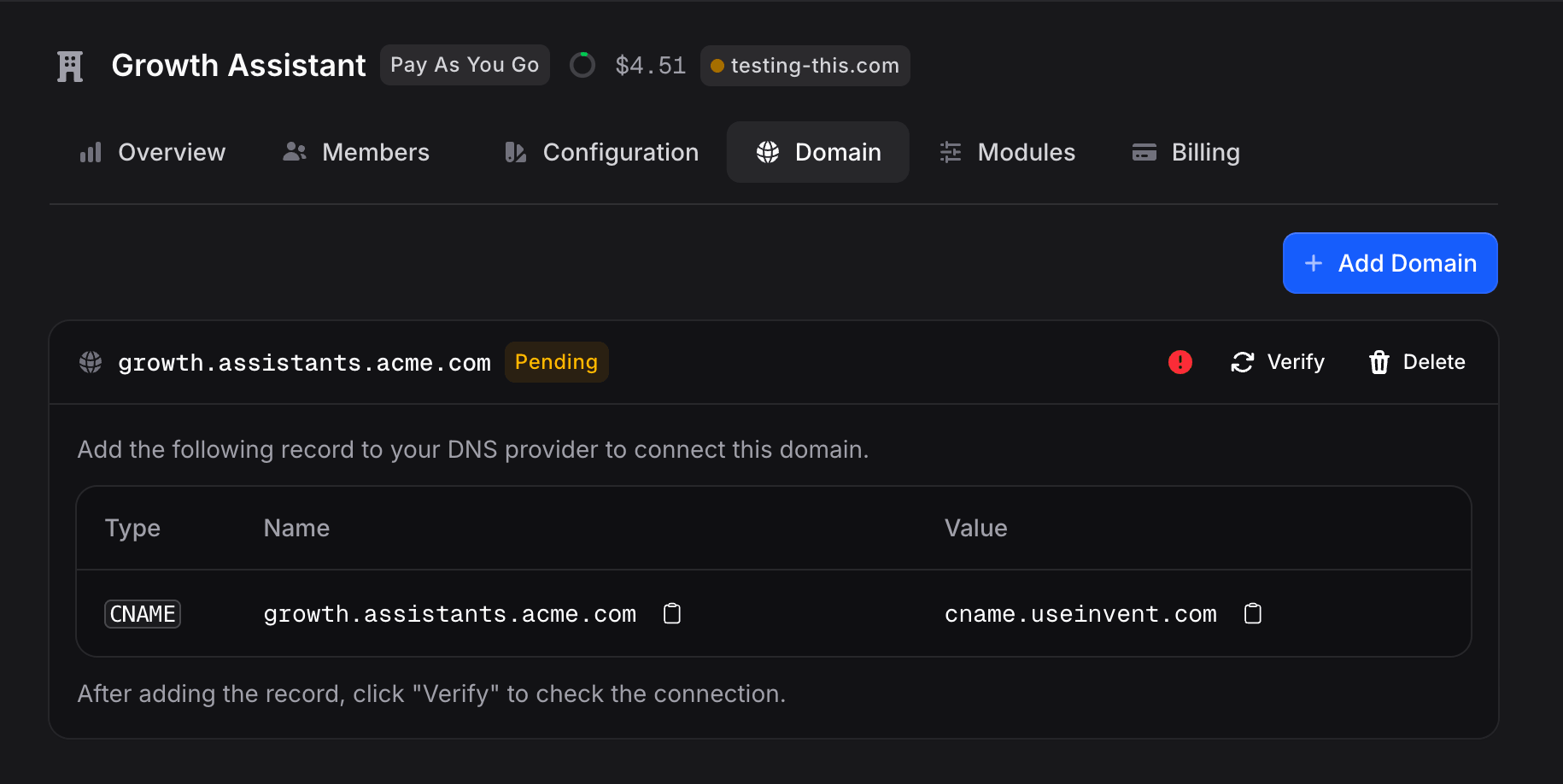The width and height of the screenshot is (1563, 784).
Task: Click the $4.51 balance amount
Action: (x=650, y=66)
